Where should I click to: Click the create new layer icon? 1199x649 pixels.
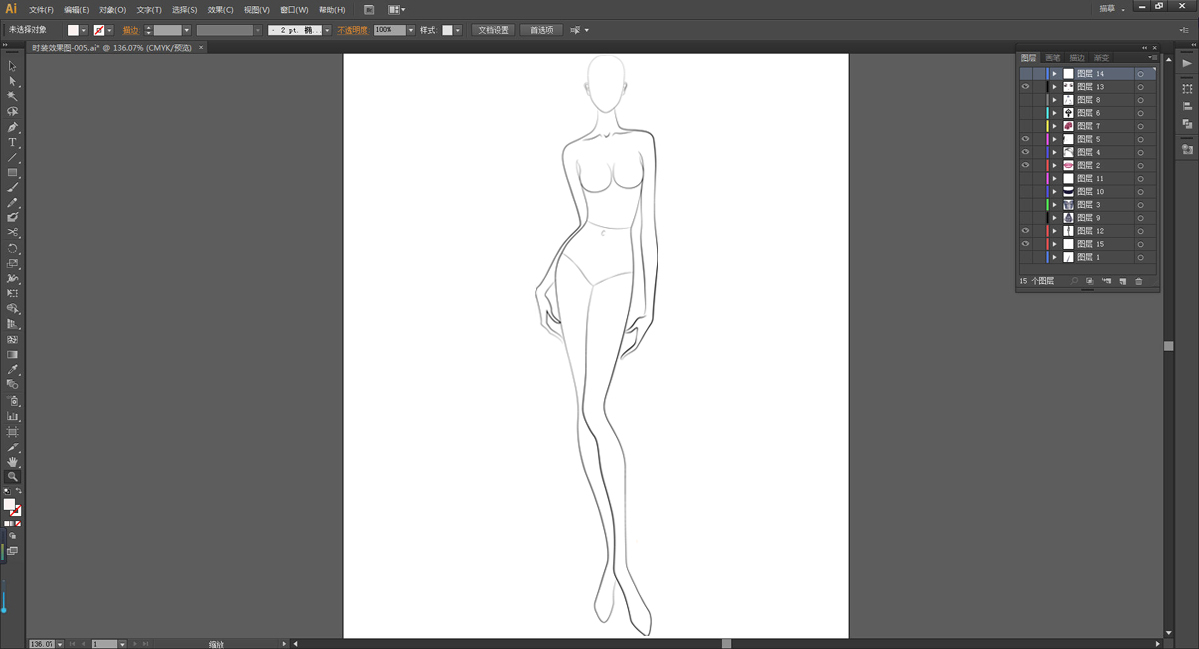pyautogui.click(x=1123, y=281)
